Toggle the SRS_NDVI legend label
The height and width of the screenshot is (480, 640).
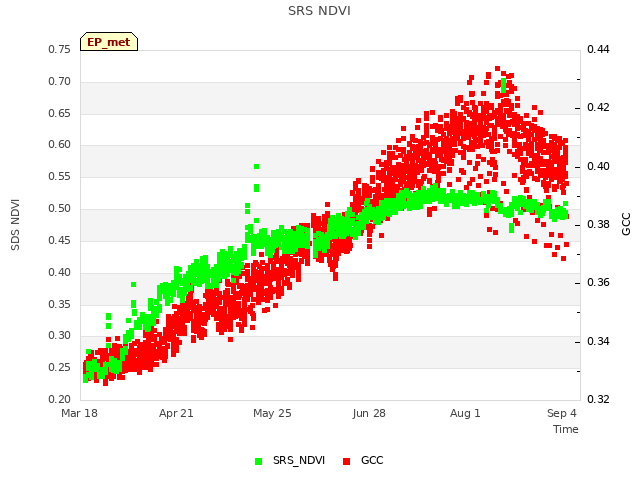pos(299,460)
